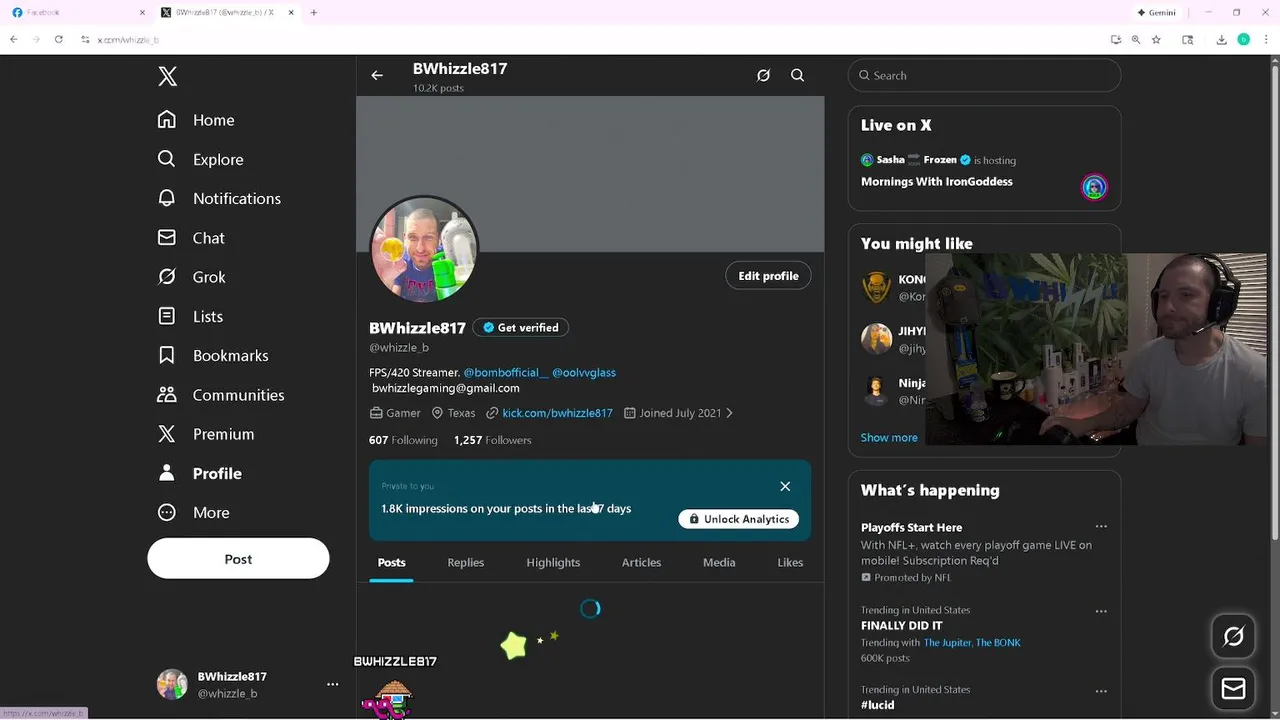Open options for Playoffs Start Here
This screenshot has height=720, width=1280.
pyautogui.click(x=1101, y=527)
